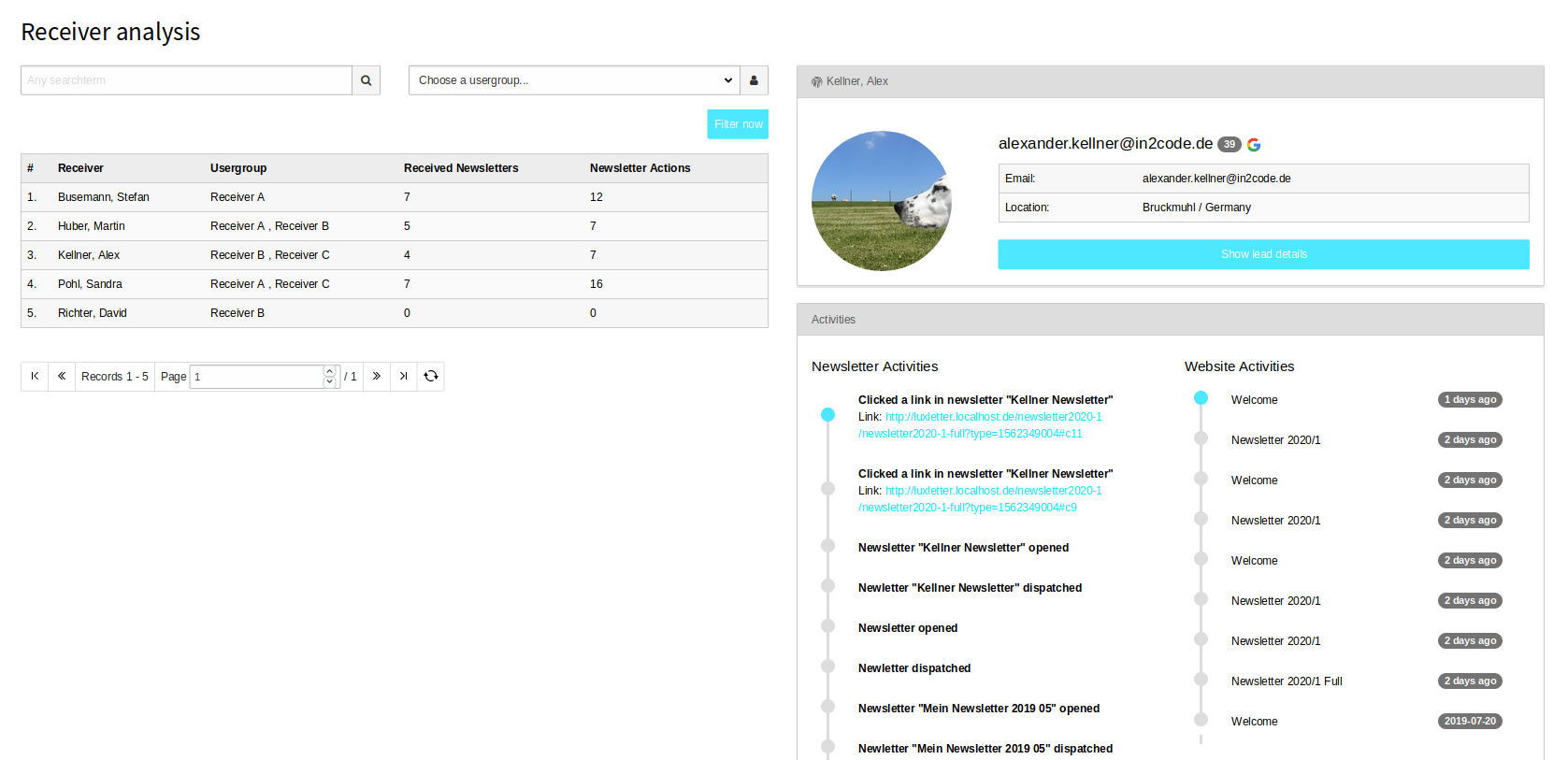
Task: Go to first page of records
Action: coord(35,376)
